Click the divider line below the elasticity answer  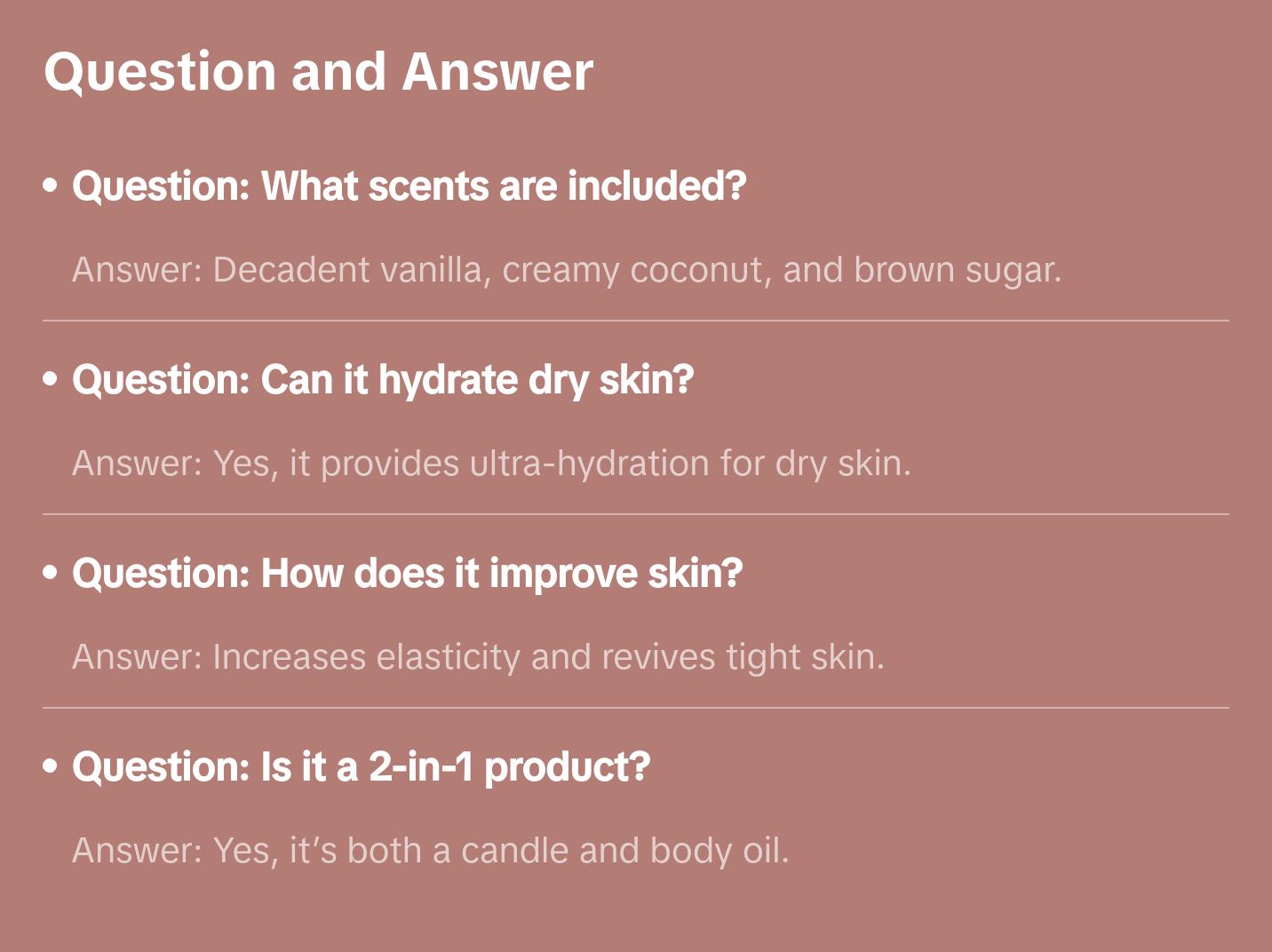[635, 708]
